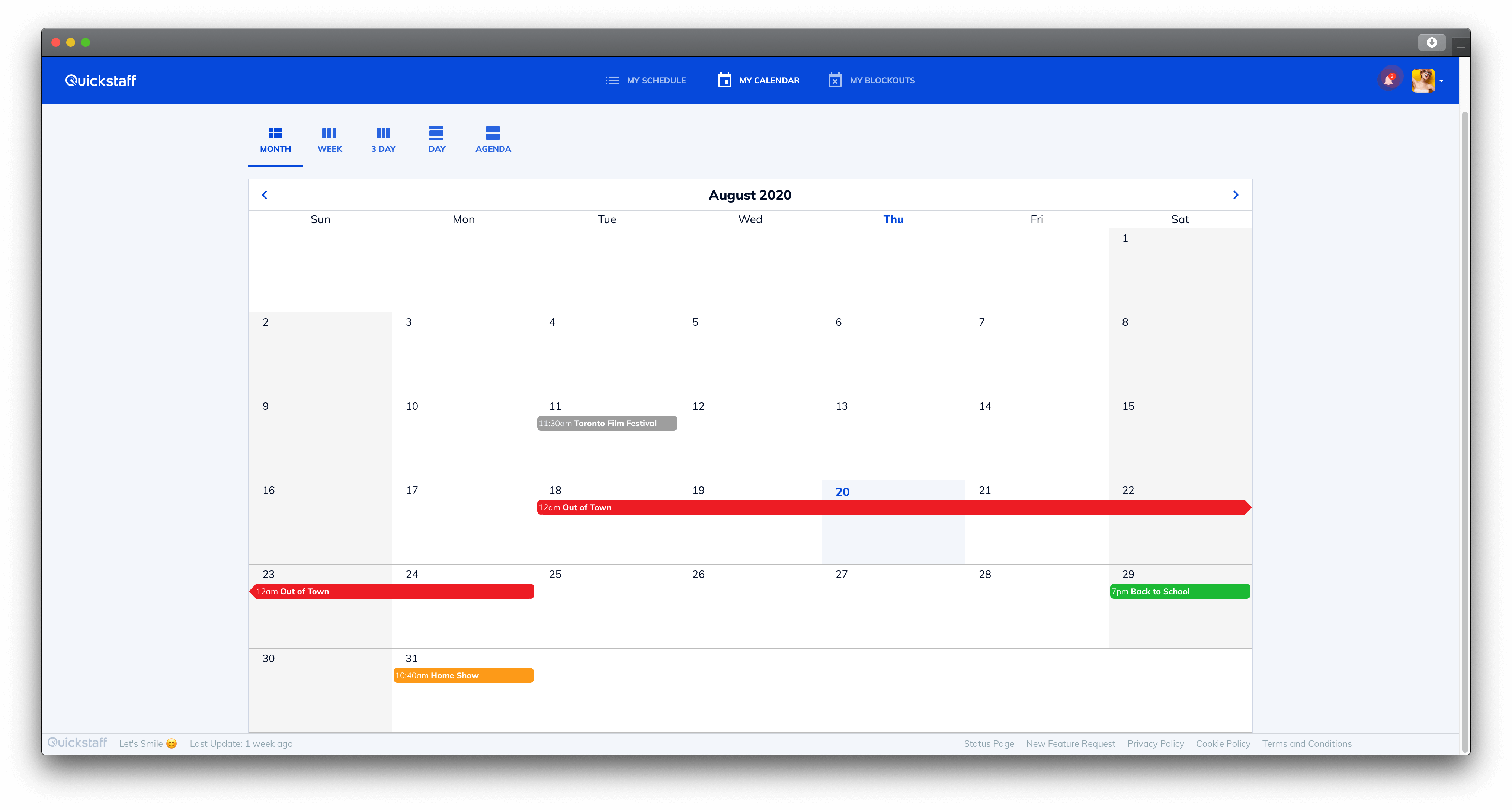Click the New Feature Request link
The height and width of the screenshot is (810, 1512).
(x=1070, y=743)
